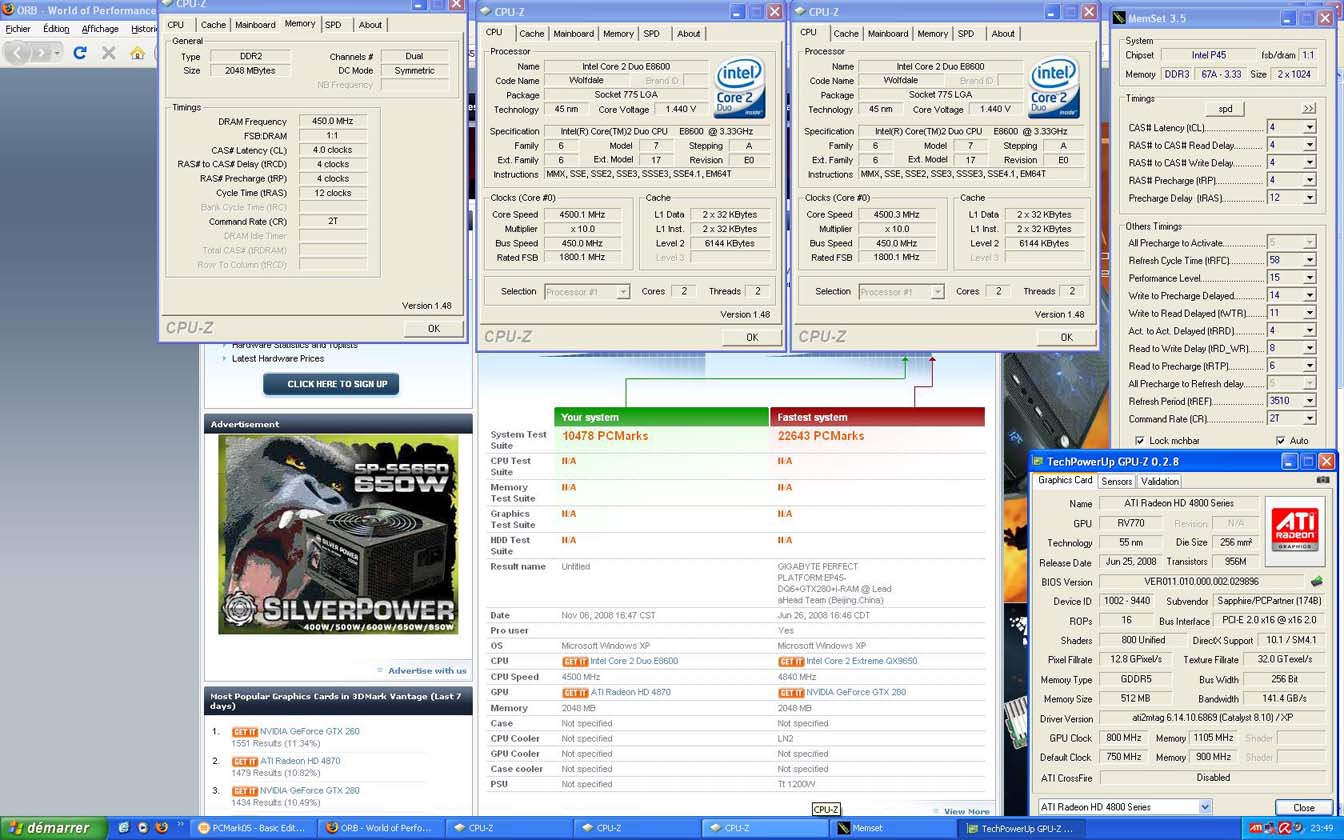Switch to TechPowerUp GPU-Z taskbar button
The height and width of the screenshot is (840, 1344).
pos(1019,828)
